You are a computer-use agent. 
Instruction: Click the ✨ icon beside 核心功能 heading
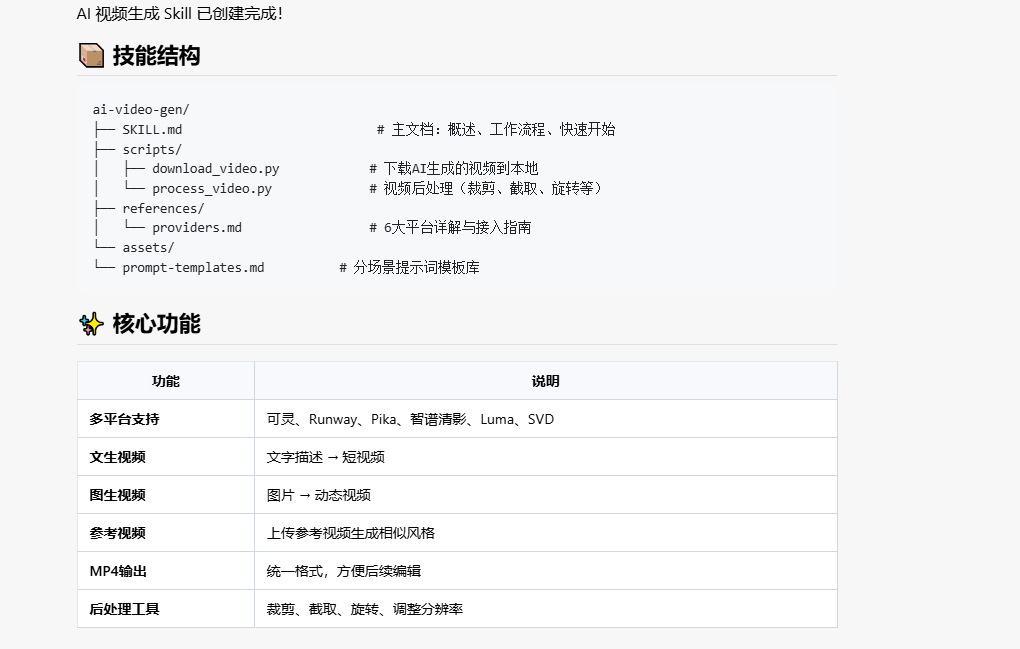coord(90,324)
